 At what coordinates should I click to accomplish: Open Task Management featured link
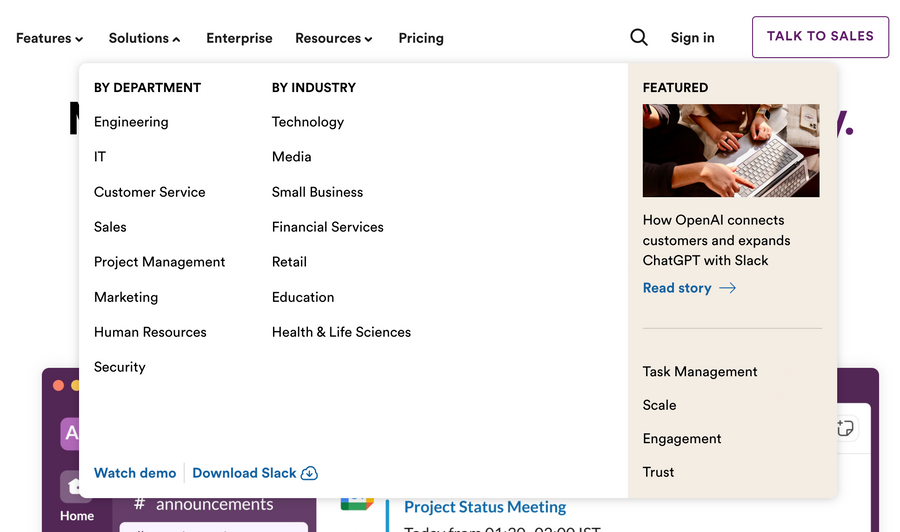pyautogui.click(x=700, y=371)
